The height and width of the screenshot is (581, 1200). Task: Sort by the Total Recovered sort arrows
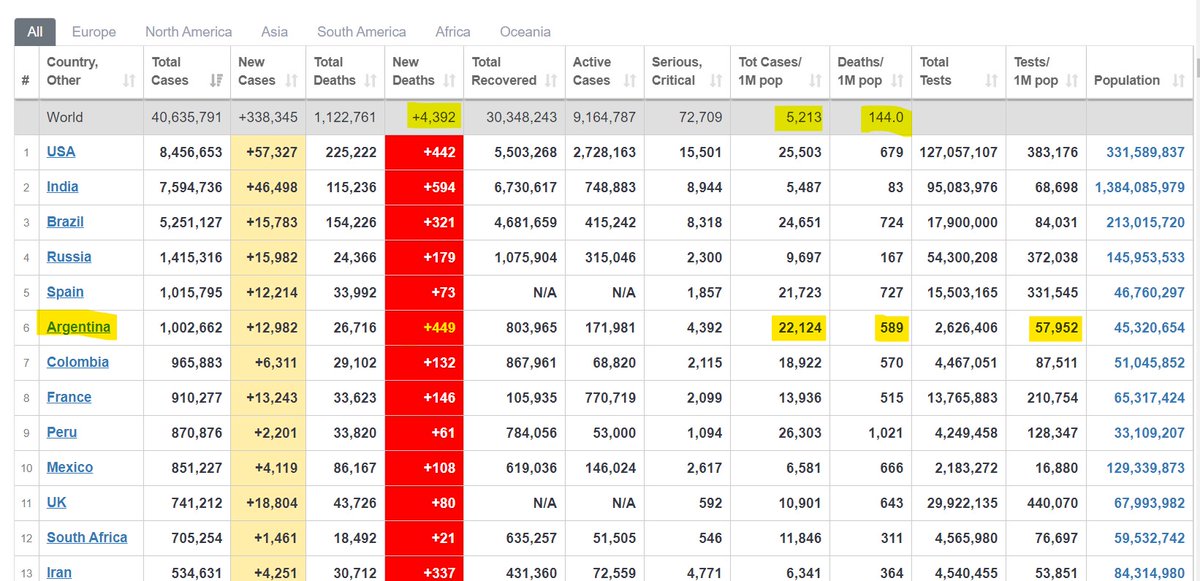click(552, 80)
